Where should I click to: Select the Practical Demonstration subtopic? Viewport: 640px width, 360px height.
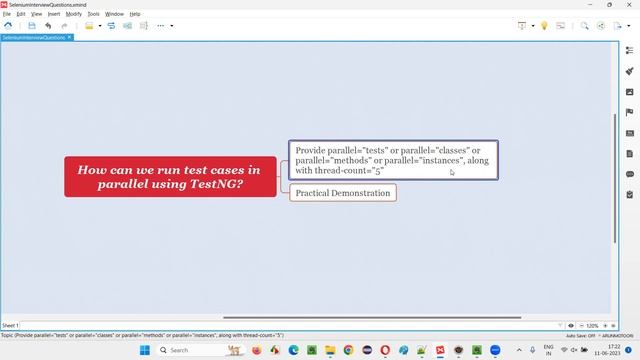pyautogui.click(x=343, y=193)
